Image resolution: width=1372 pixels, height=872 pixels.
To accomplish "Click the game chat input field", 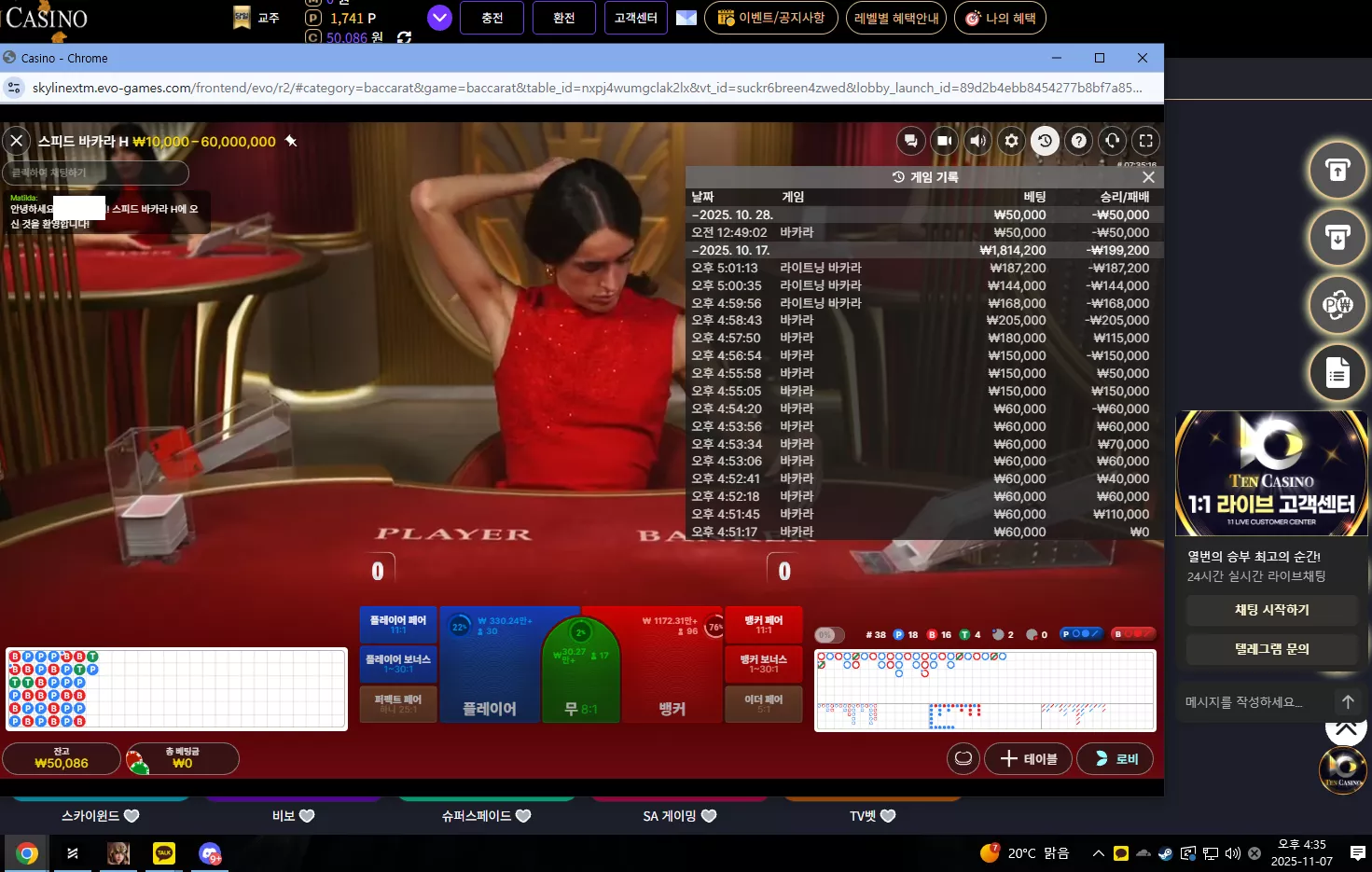I will pyautogui.click(x=95, y=173).
